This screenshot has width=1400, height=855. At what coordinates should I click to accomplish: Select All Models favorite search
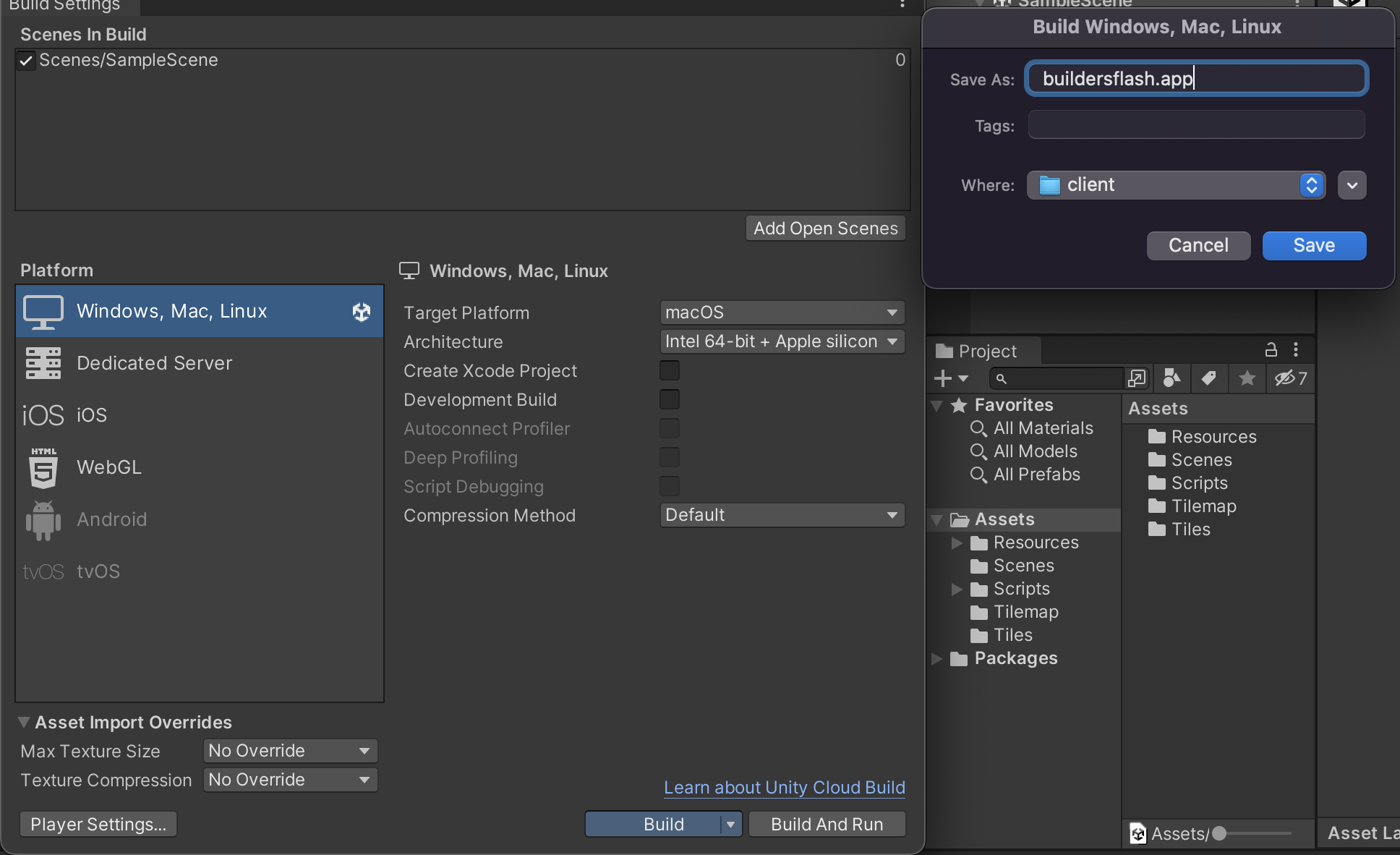1024,451
